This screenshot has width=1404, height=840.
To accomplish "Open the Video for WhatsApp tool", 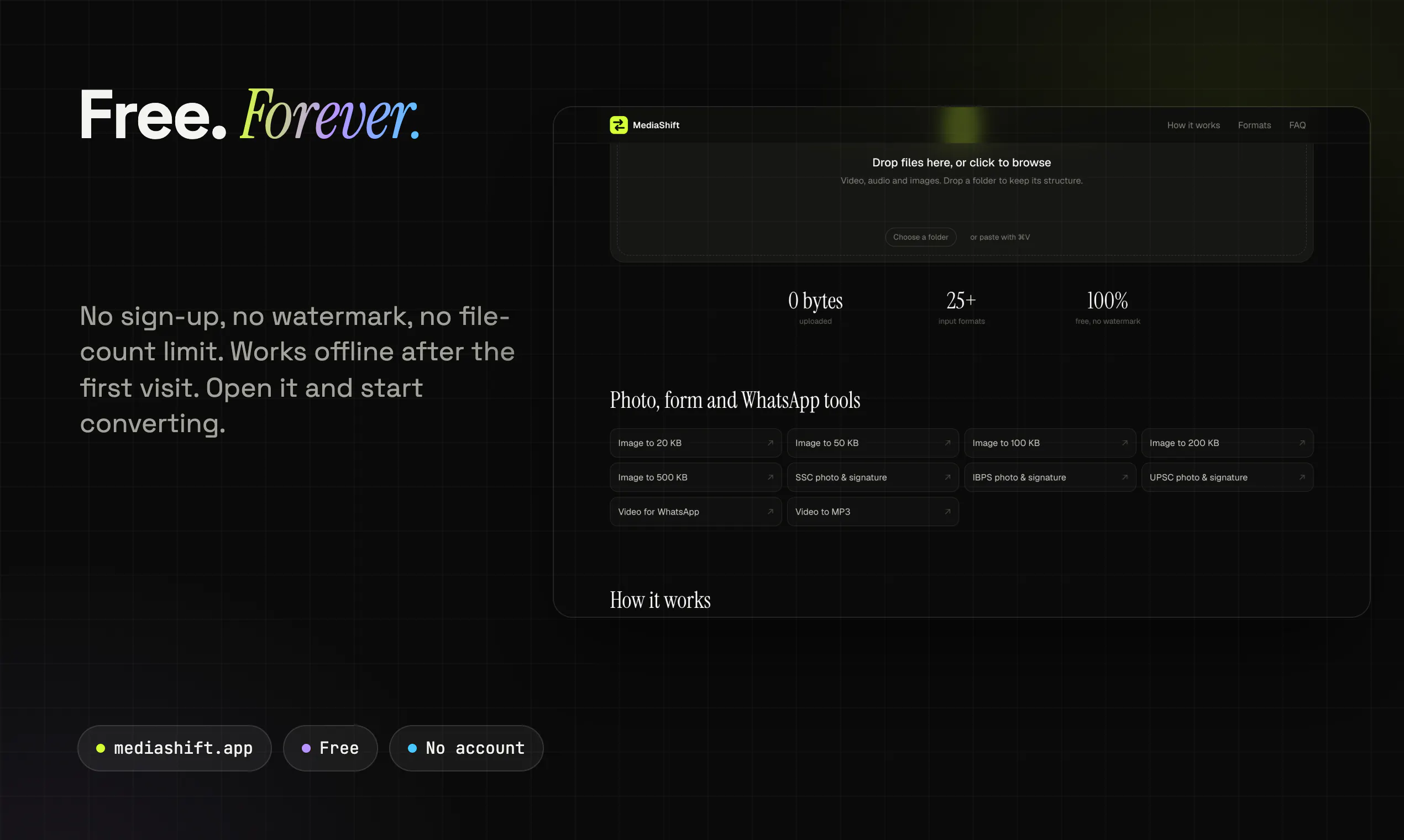I will click(x=695, y=512).
